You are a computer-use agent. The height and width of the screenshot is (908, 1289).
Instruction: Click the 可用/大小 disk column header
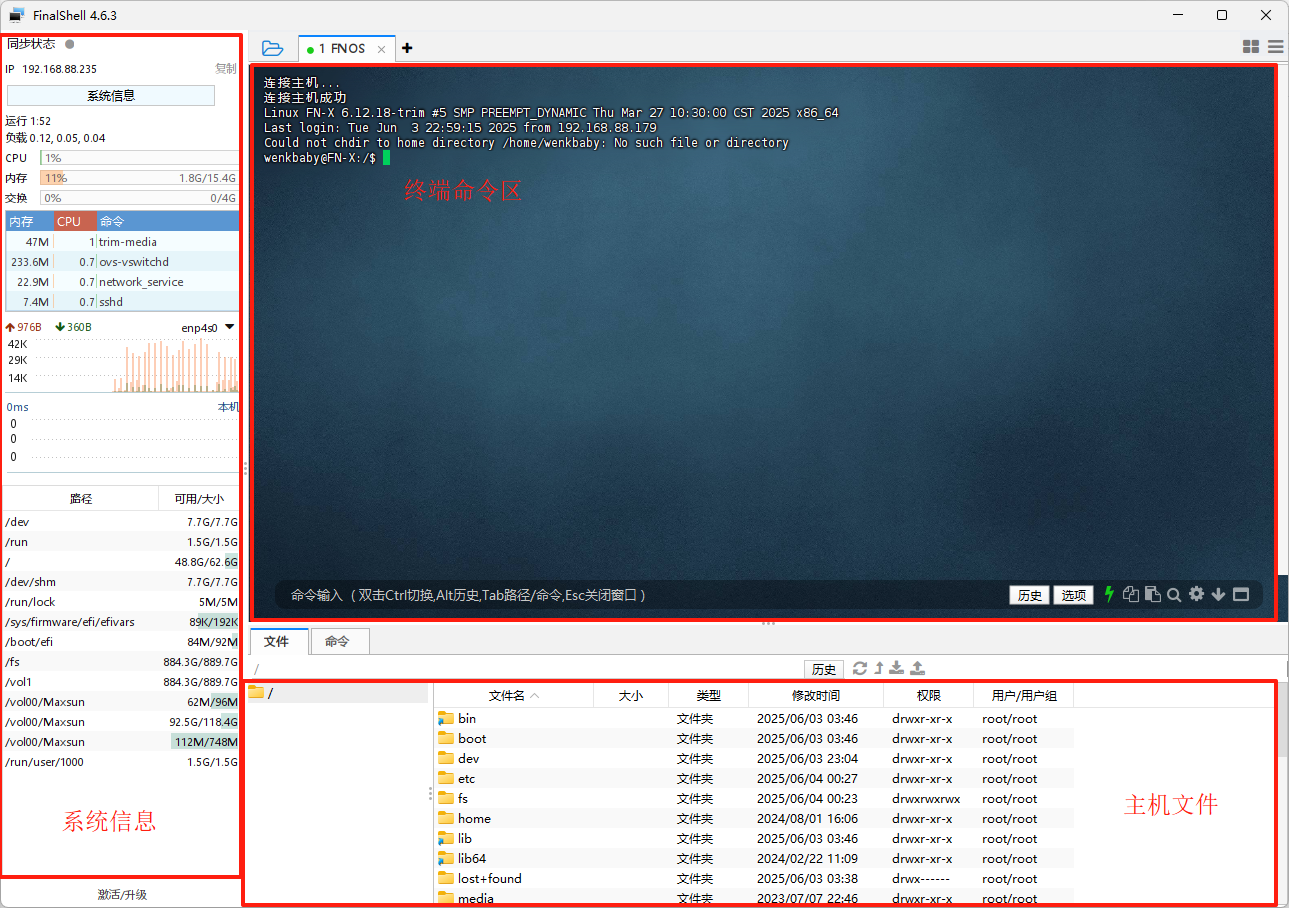[x=199, y=498]
